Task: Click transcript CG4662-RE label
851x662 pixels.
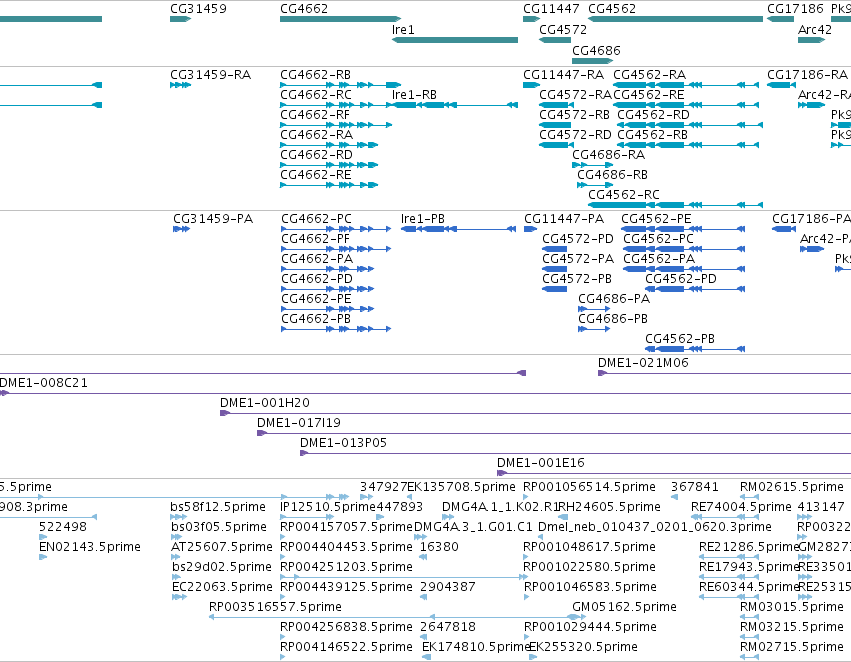Action: [315, 175]
